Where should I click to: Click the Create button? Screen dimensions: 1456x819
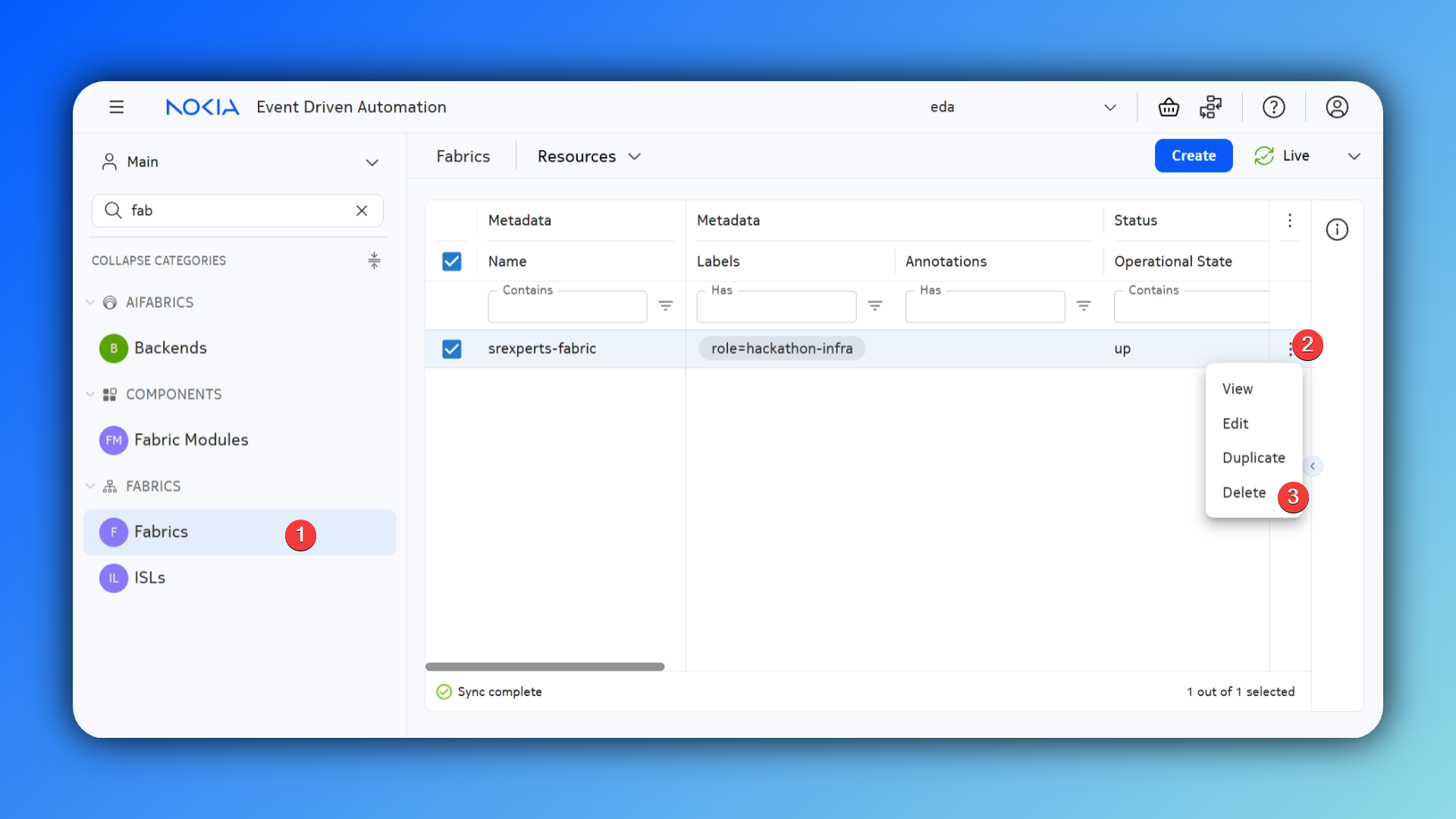1193,155
